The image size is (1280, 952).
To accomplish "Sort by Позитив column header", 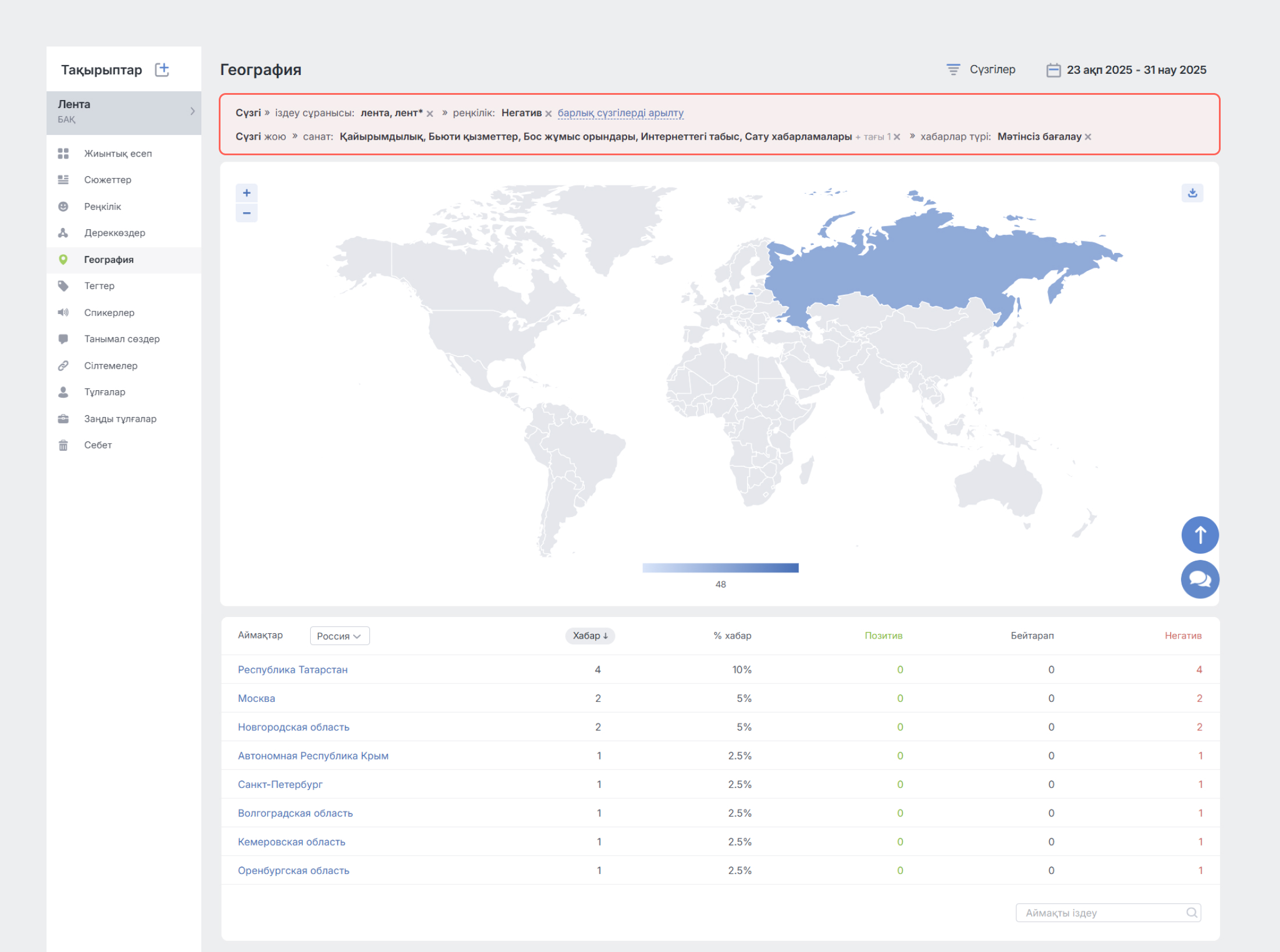I will (883, 636).
